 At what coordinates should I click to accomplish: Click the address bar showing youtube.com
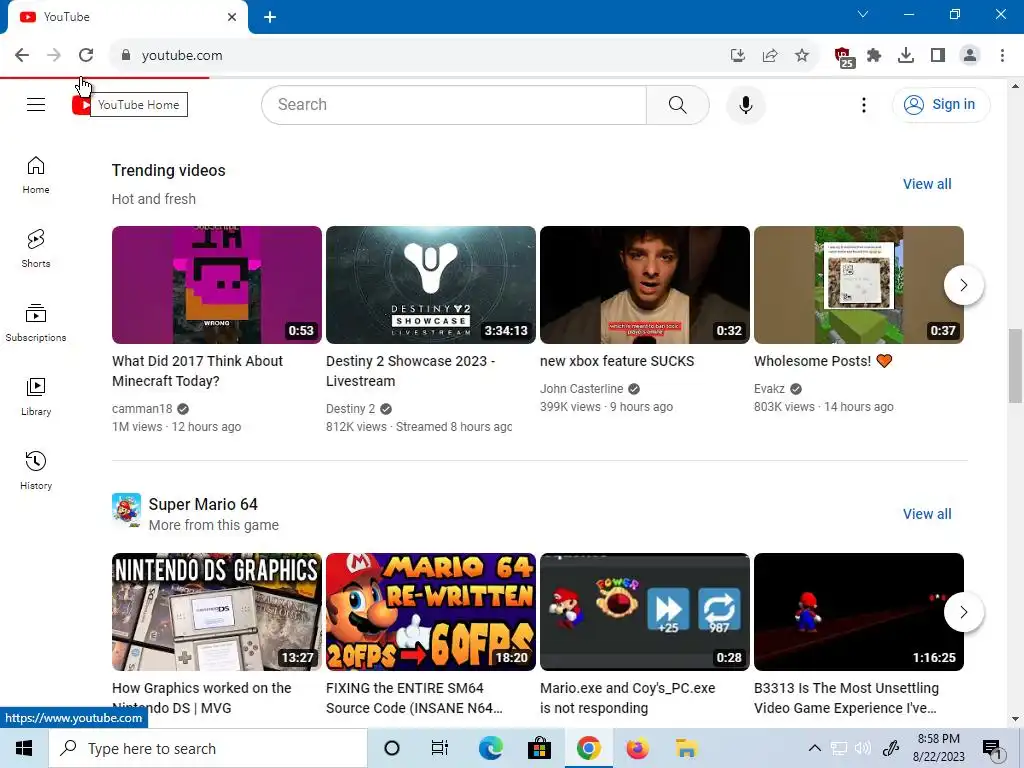pos(418,56)
